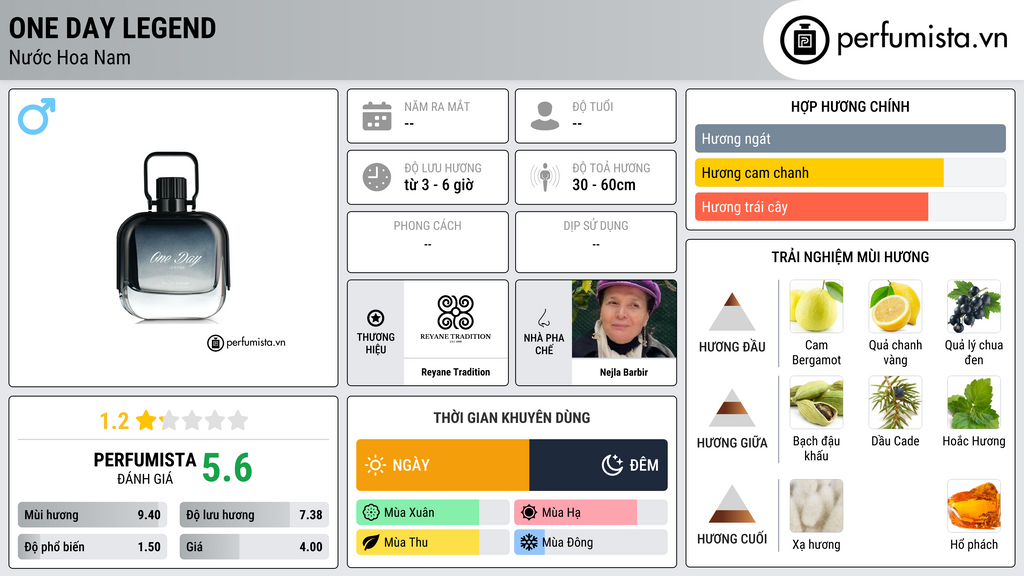Click the 'từ 3 - 6 giờ' longevity value

439,185
